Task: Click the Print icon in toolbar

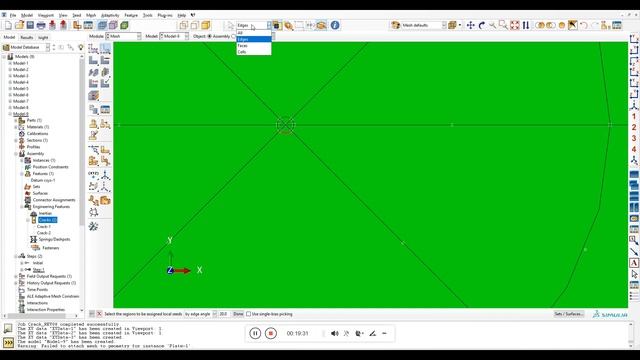Action: (41, 25)
